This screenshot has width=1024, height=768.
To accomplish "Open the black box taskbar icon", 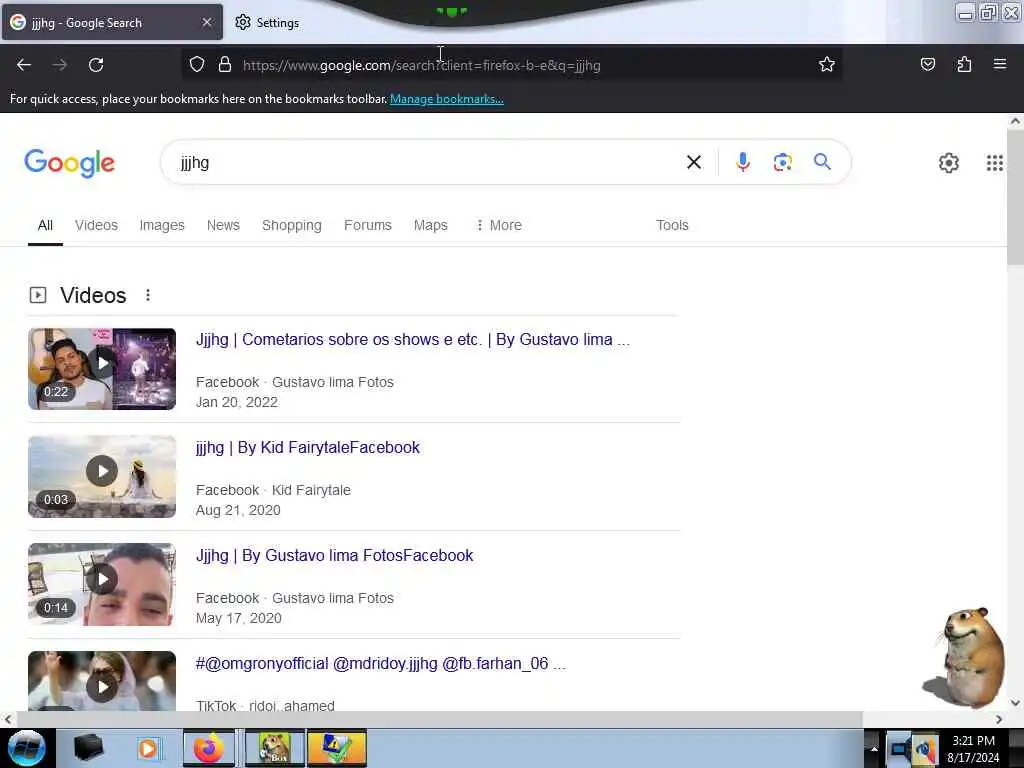I will [88, 748].
